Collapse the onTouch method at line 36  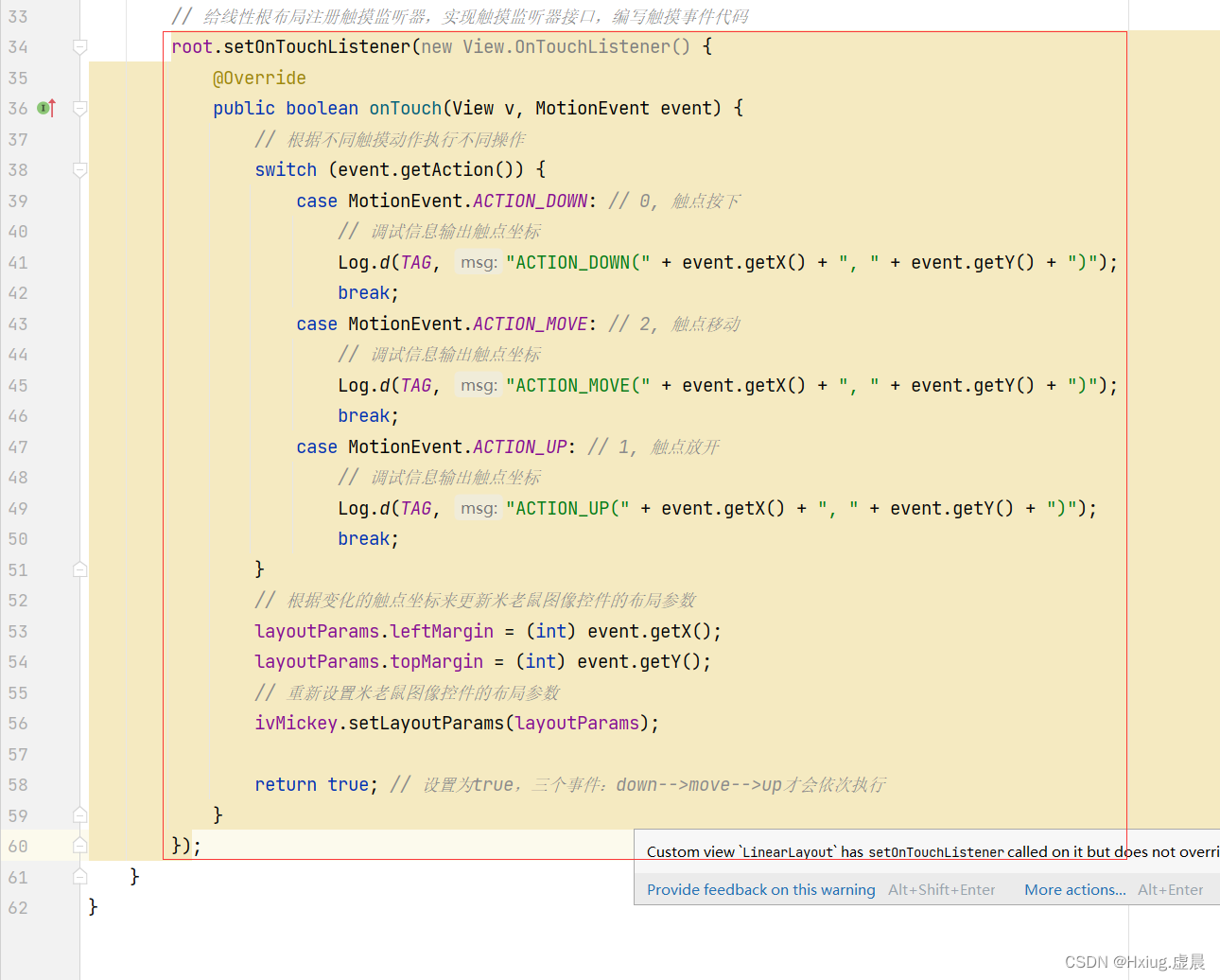[80, 109]
